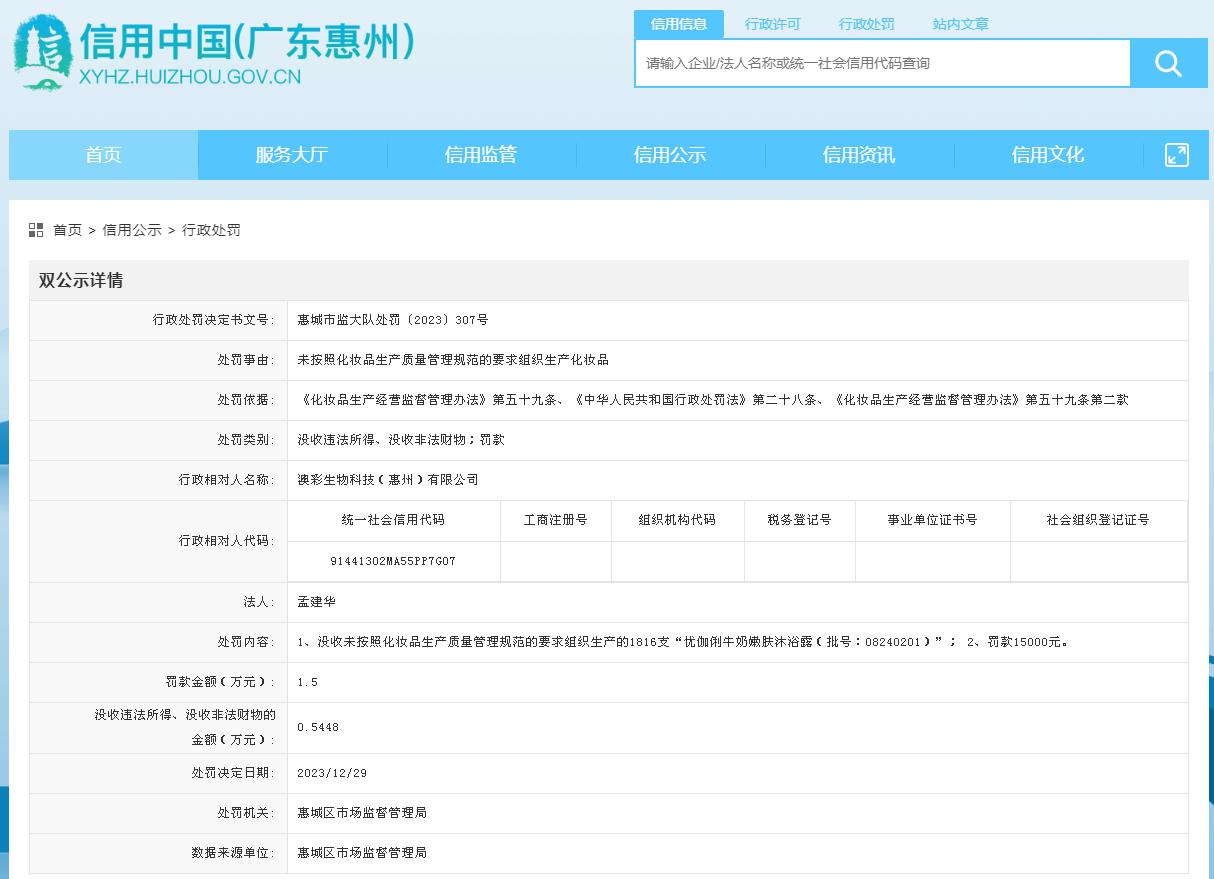This screenshot has height=879, width=1214.
Task: Go to 信用监管 in navigation bar
Action: pos(480,155)
